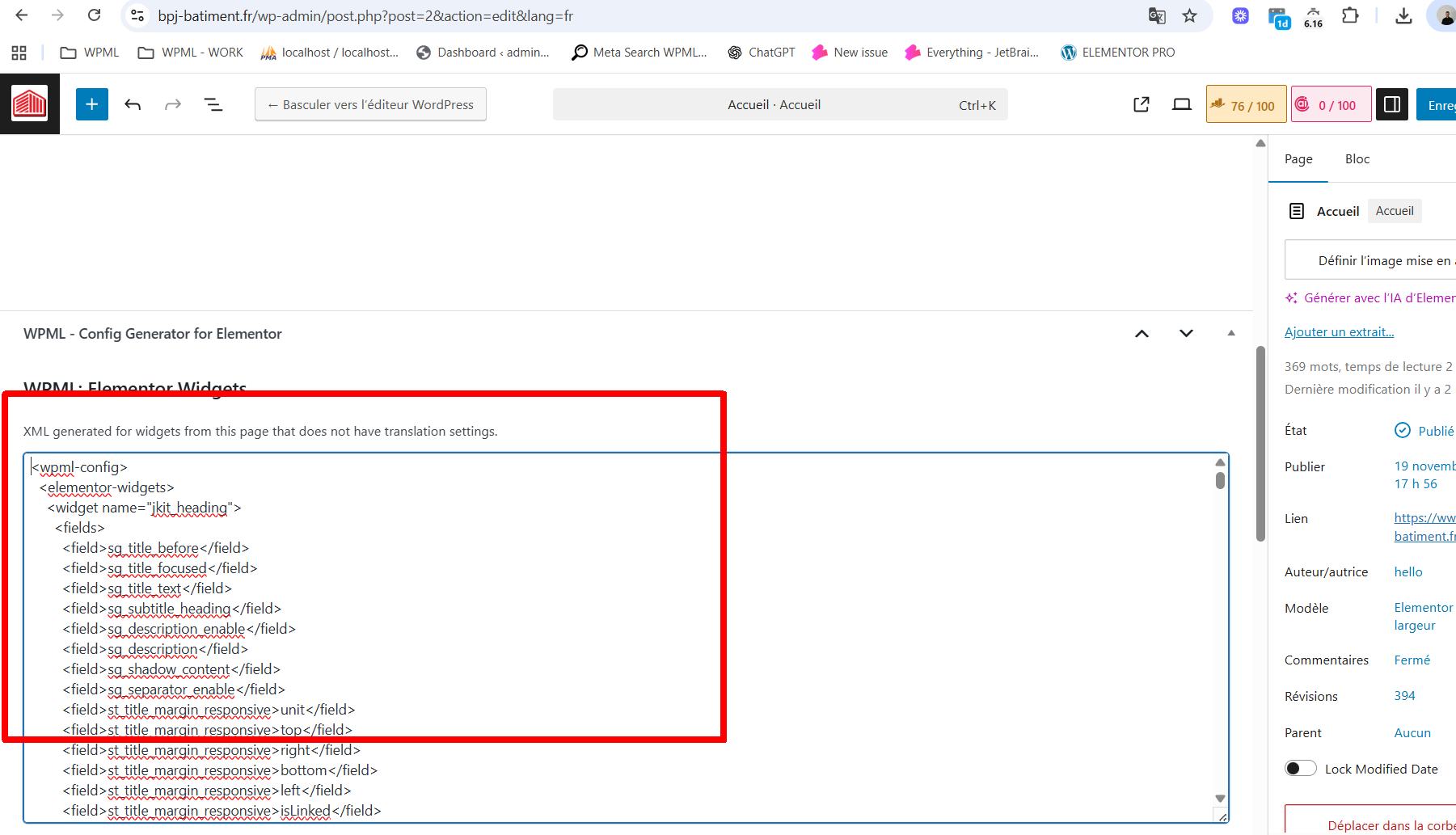This screenshot has height=835, width=1456.
Task: Open the device preview options
Action: point(1182,104)
